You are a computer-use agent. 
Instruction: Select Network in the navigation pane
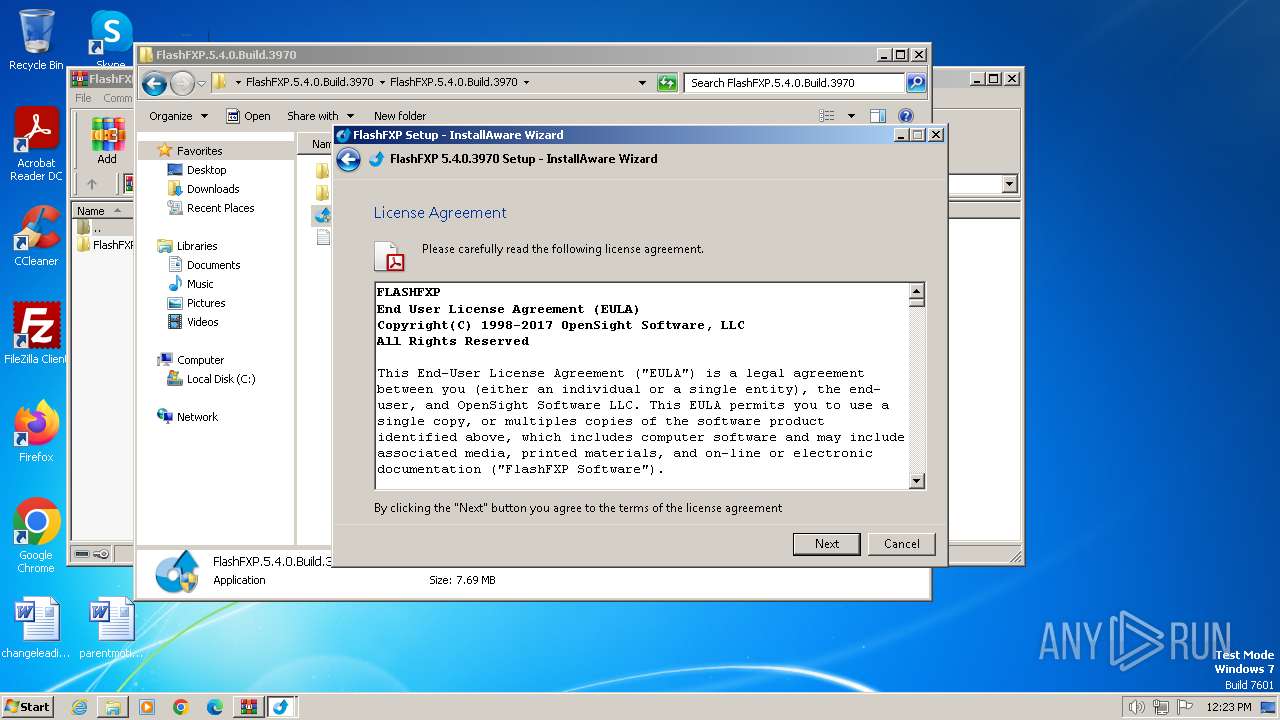(x=197, y=417)
